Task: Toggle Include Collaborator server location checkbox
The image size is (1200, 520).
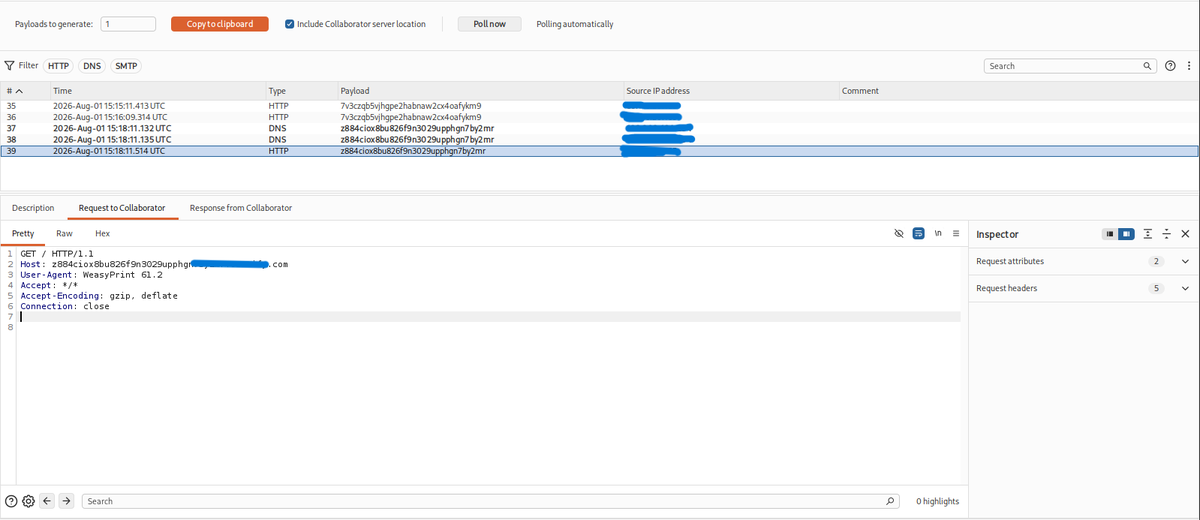Action: coord(290,24)
